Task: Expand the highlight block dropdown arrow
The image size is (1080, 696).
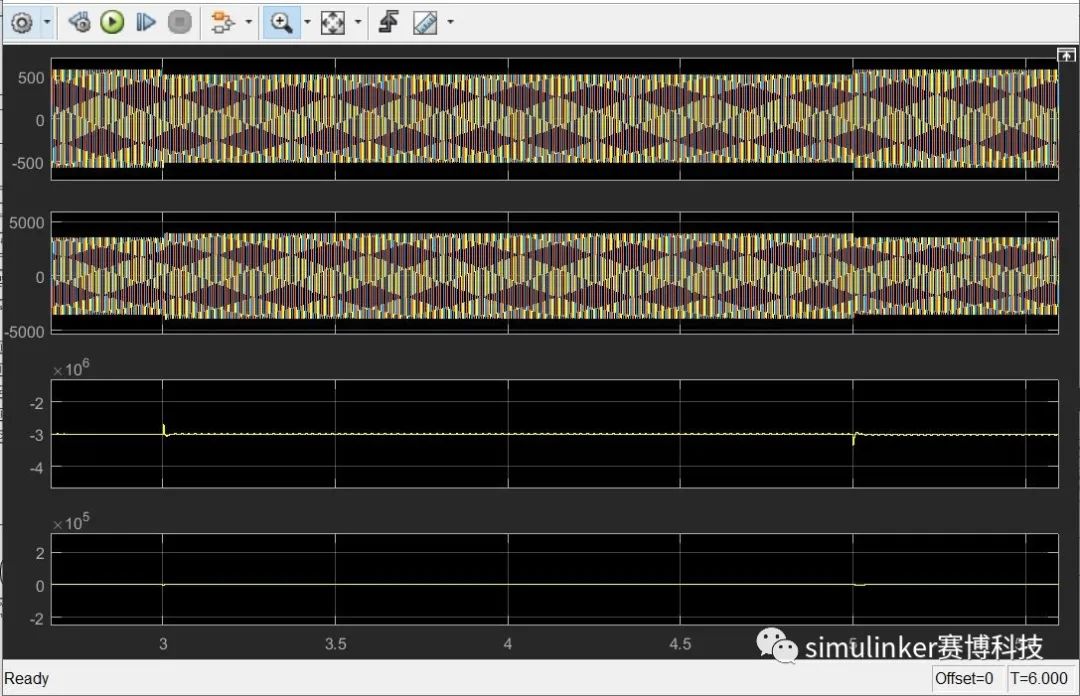Action: (x=249, y=22)
